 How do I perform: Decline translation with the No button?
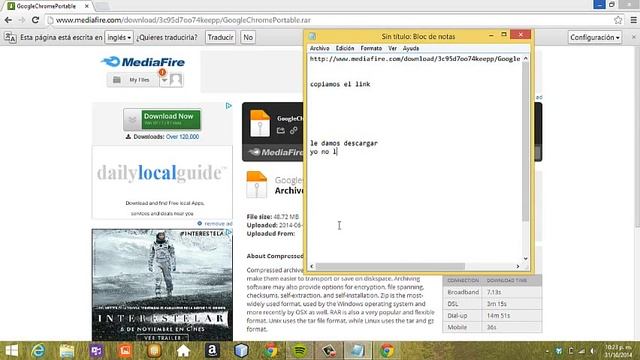click(248, 37)
